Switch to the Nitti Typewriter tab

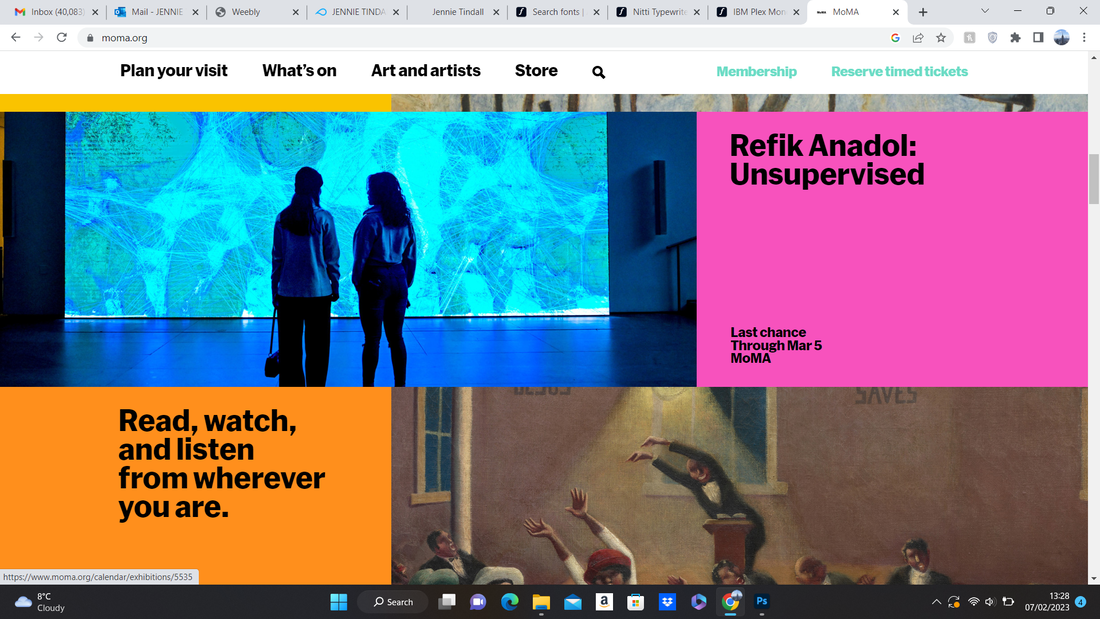click(x=658, y=12)
